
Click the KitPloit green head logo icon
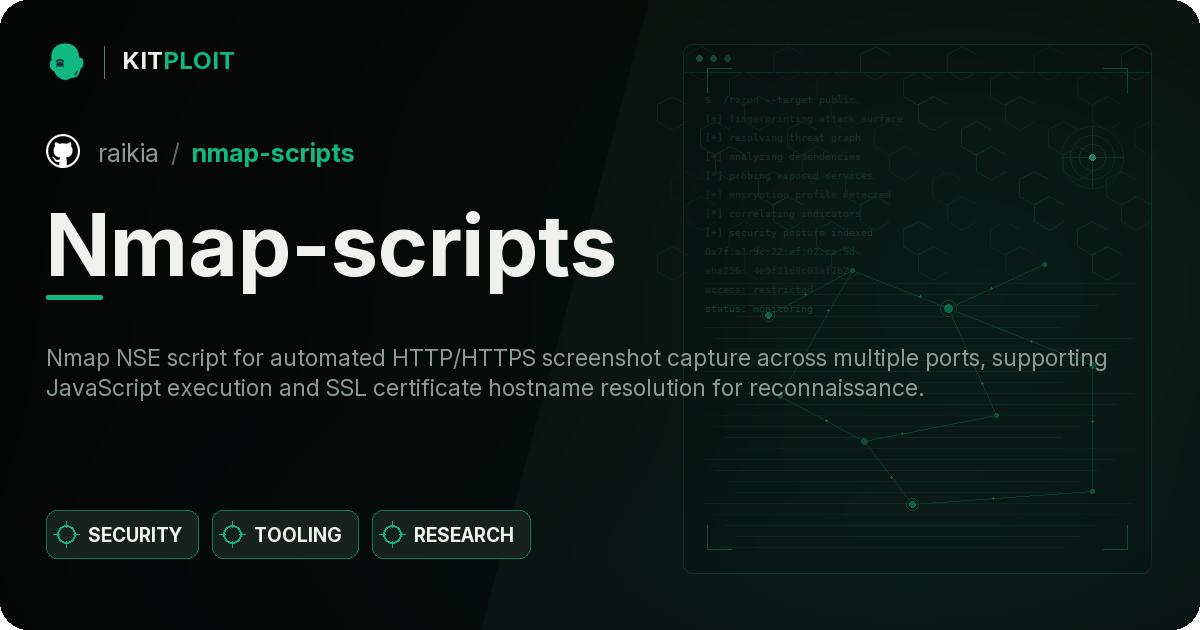point(66,61)
